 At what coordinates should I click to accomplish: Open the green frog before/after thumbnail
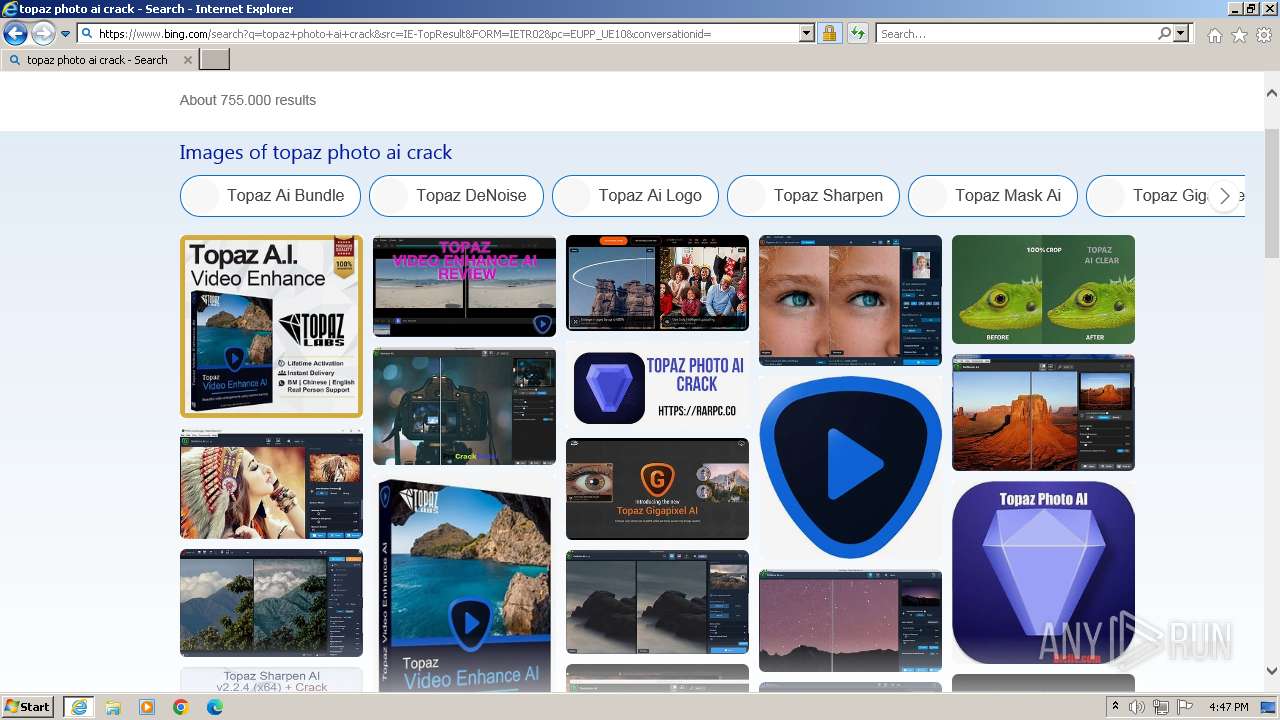click(x=1043, y=290)
